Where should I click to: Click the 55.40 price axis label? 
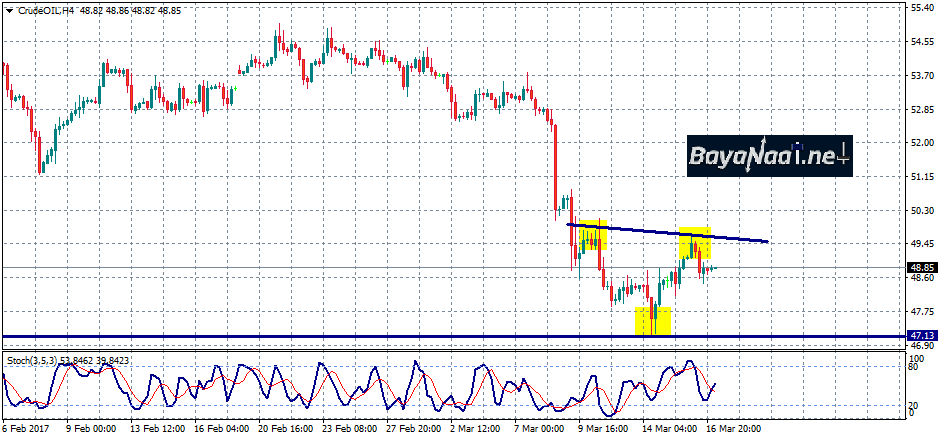(921, 7)
